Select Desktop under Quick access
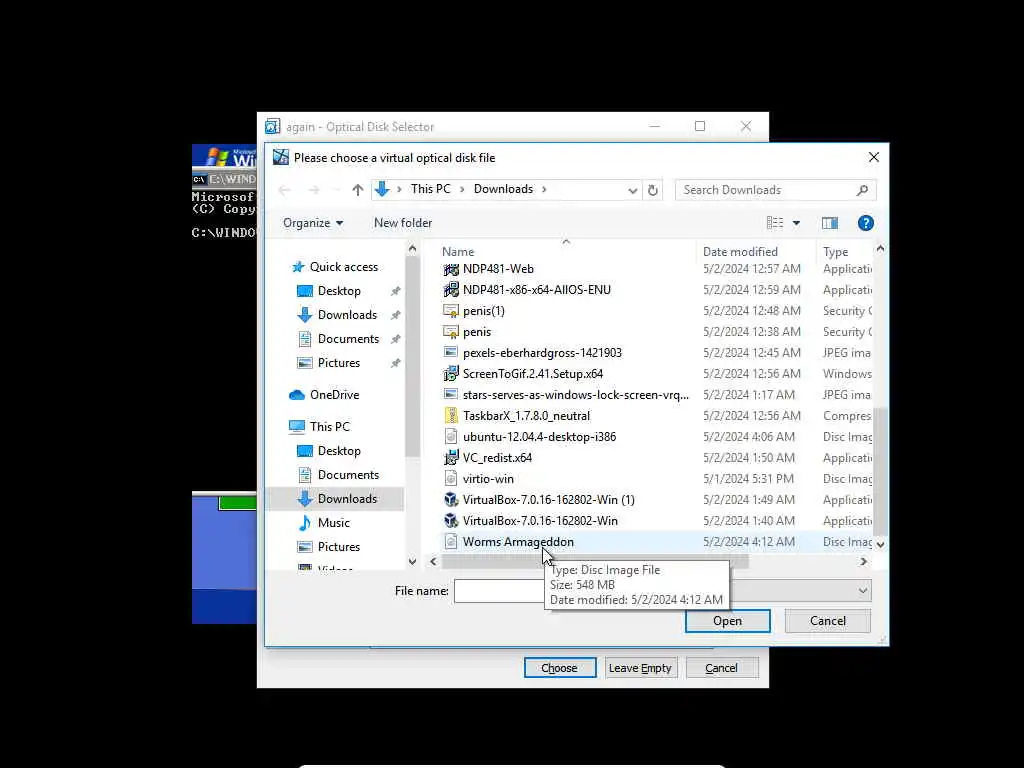Image resolution: width=1024 pixels, height=768 pixels. 339,291
